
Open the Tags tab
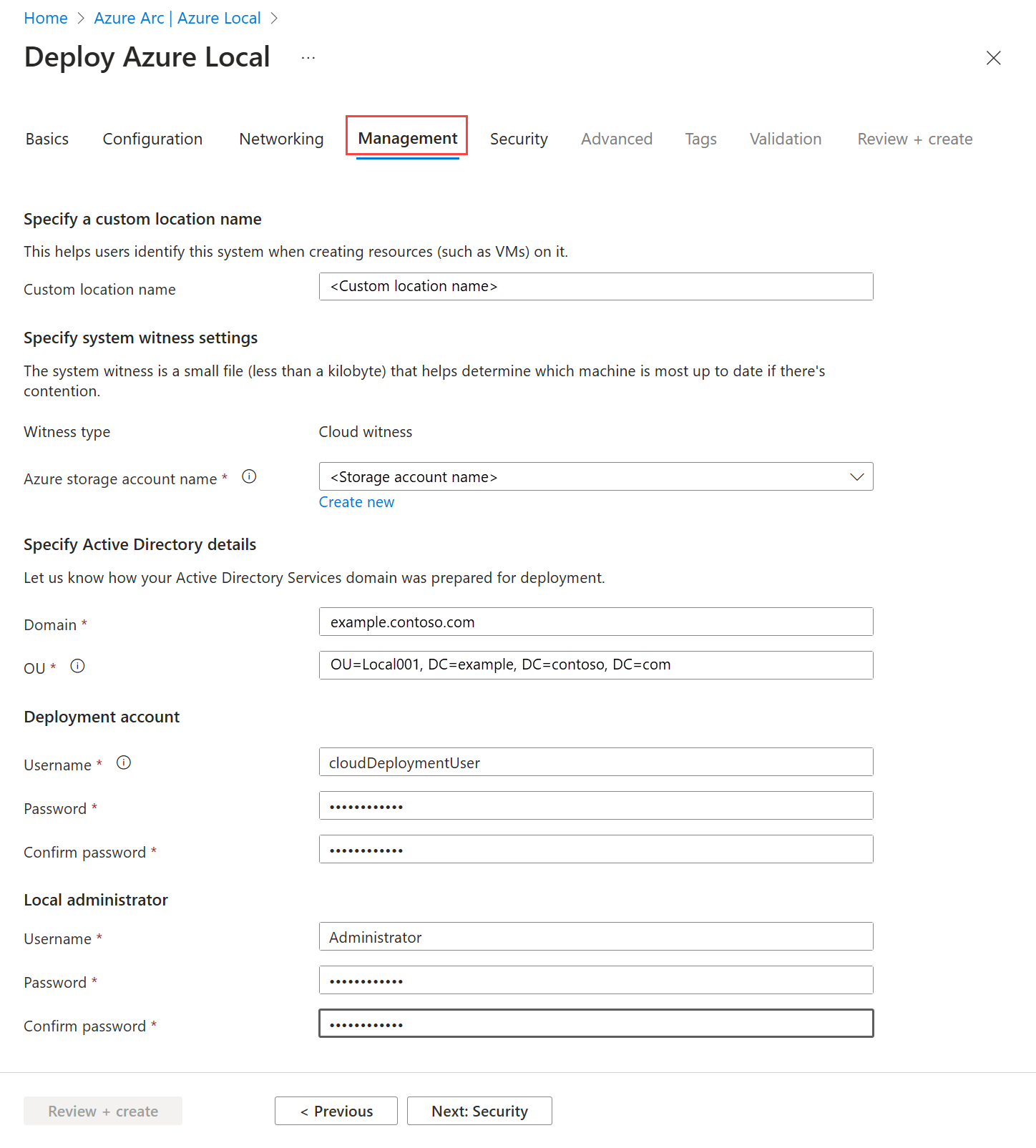(x=700, y=138)
